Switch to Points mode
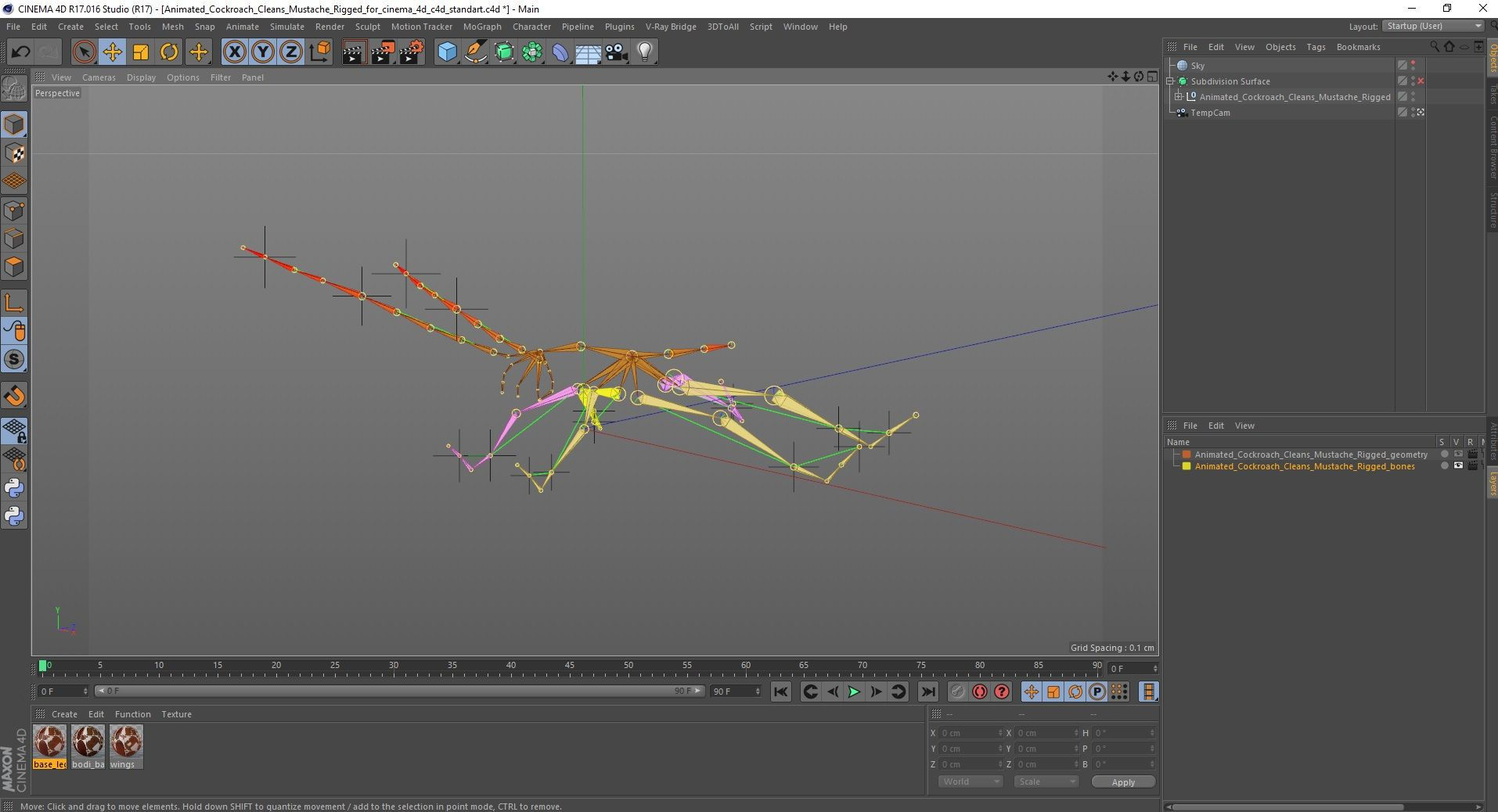Viewport: 1498px width, 812px height. (x=14, y=210)
